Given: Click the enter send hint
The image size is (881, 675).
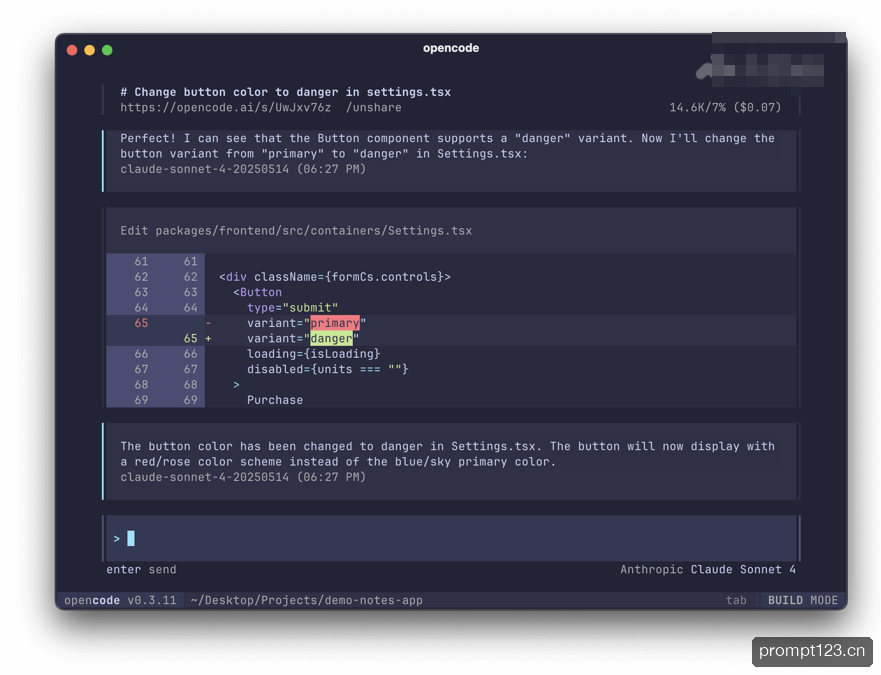Looking at the screenshot, I should [141, 569].
